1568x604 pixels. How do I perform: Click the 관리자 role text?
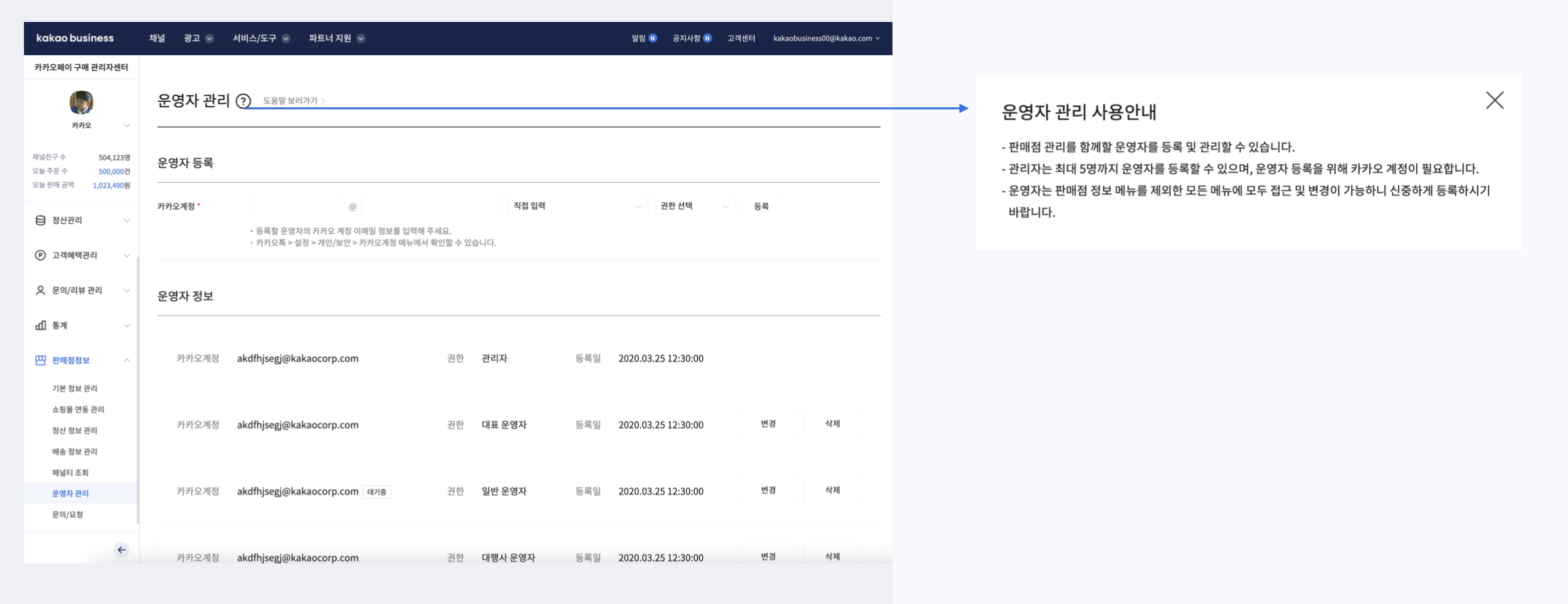(494, 359)
